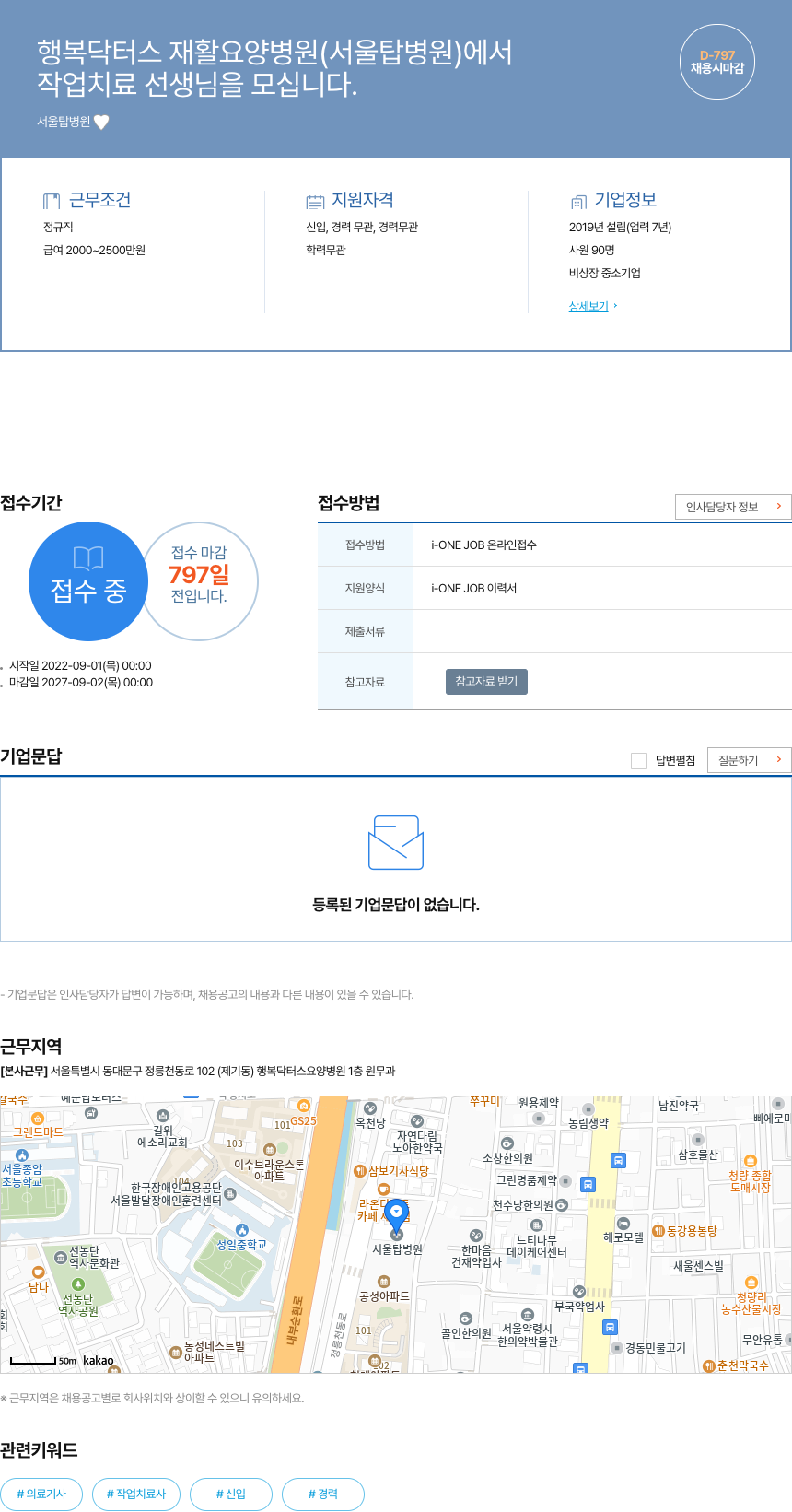Open 상세보기 company details link
The height and width of the screenshot is (1512, 792).
click(588, 306)
